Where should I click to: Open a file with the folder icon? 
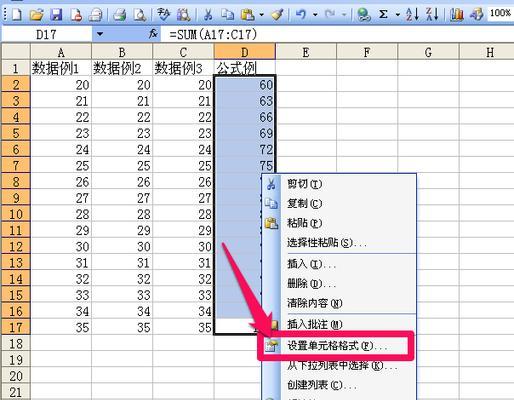pos(37,15)
